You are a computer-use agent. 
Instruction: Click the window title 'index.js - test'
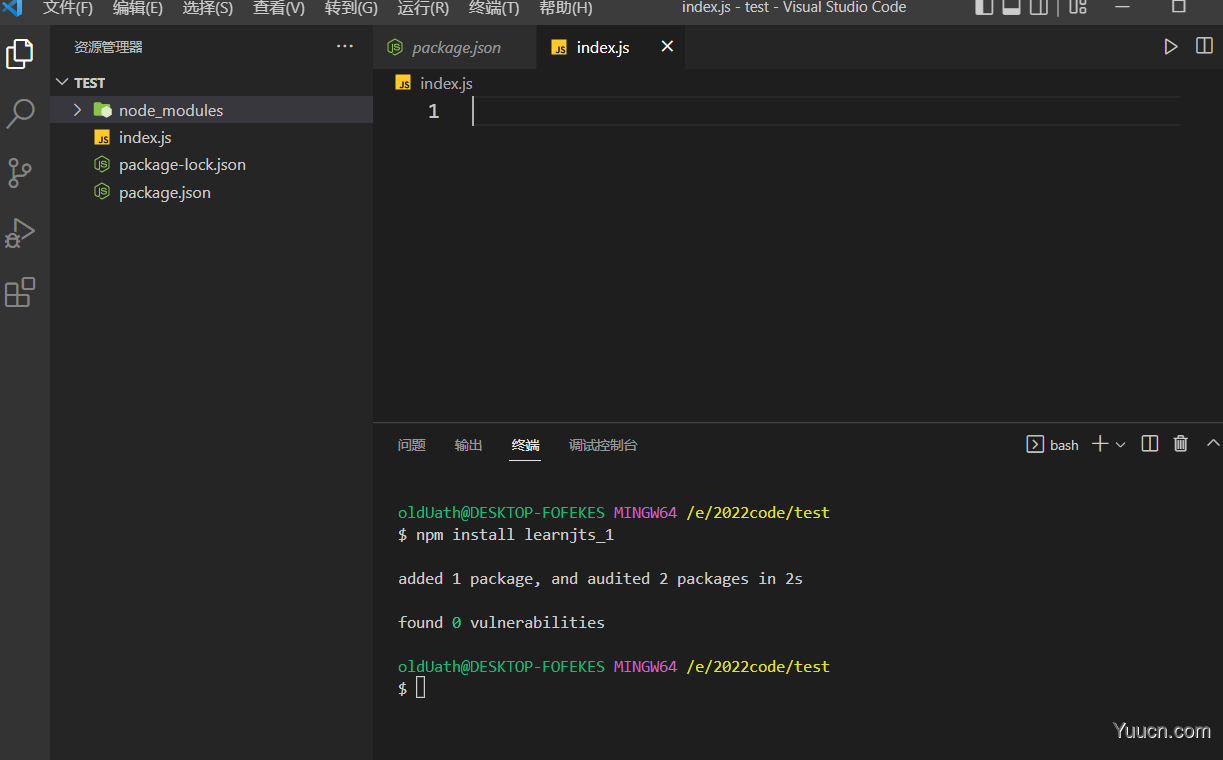click(794, 8)
